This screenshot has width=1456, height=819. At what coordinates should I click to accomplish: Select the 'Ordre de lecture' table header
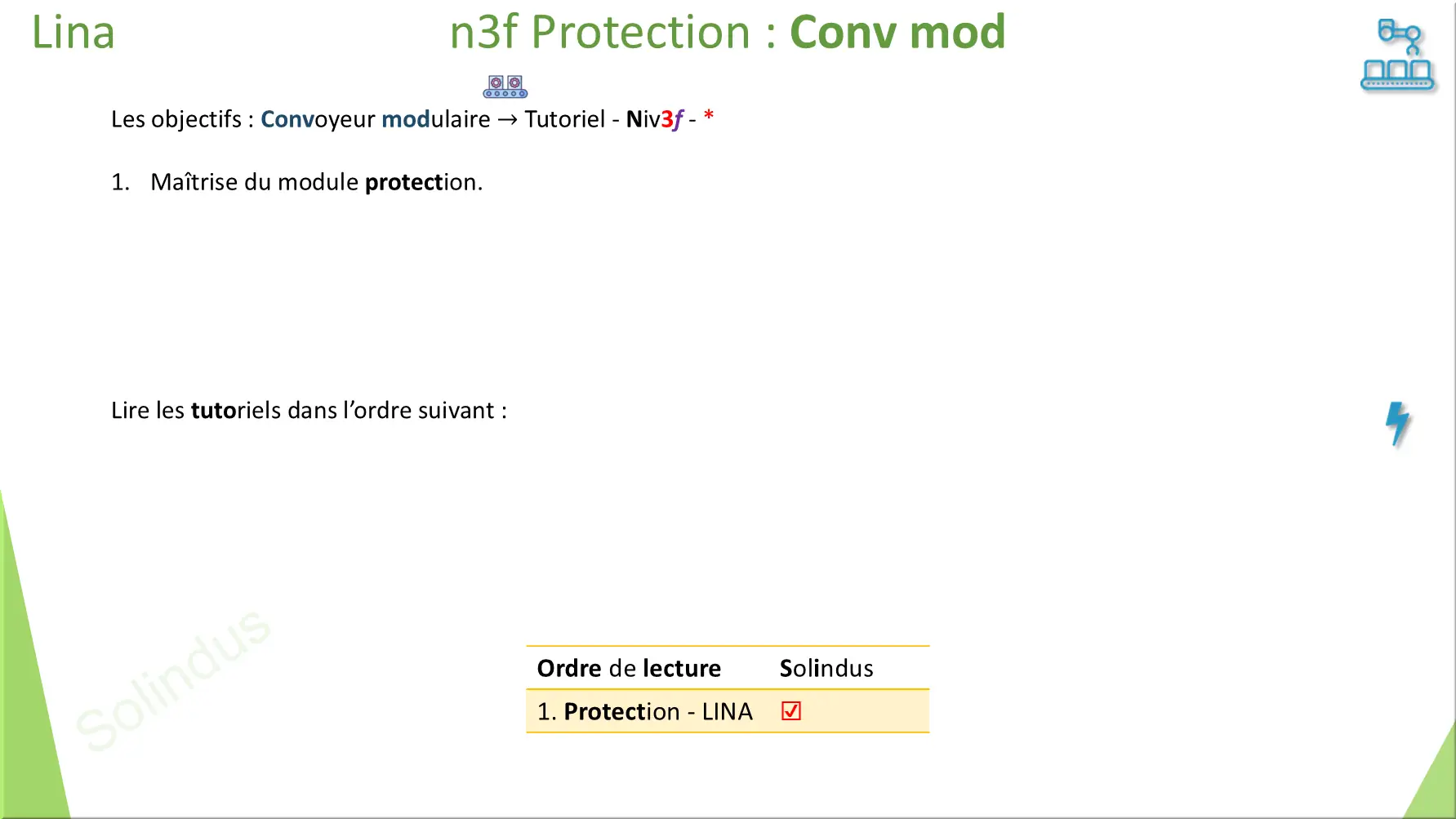point(628,668)
